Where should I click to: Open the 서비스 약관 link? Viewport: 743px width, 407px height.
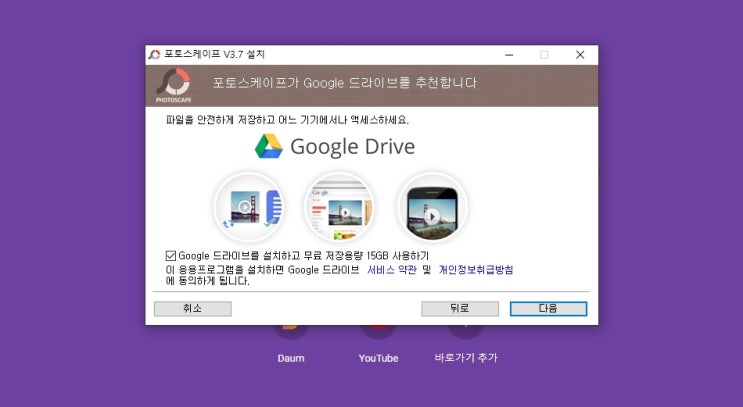click(392, 270)
